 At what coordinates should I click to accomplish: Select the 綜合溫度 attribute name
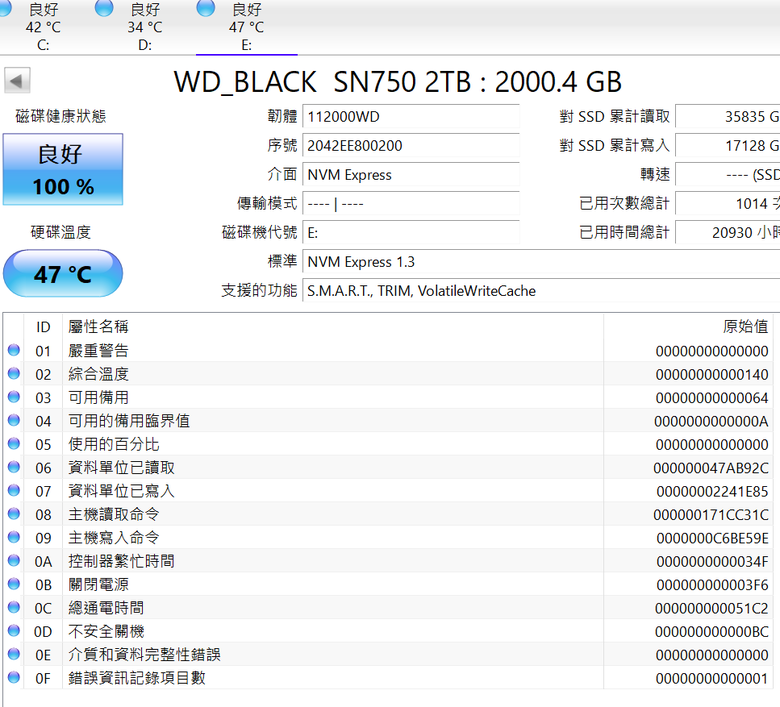pos(98,374)
